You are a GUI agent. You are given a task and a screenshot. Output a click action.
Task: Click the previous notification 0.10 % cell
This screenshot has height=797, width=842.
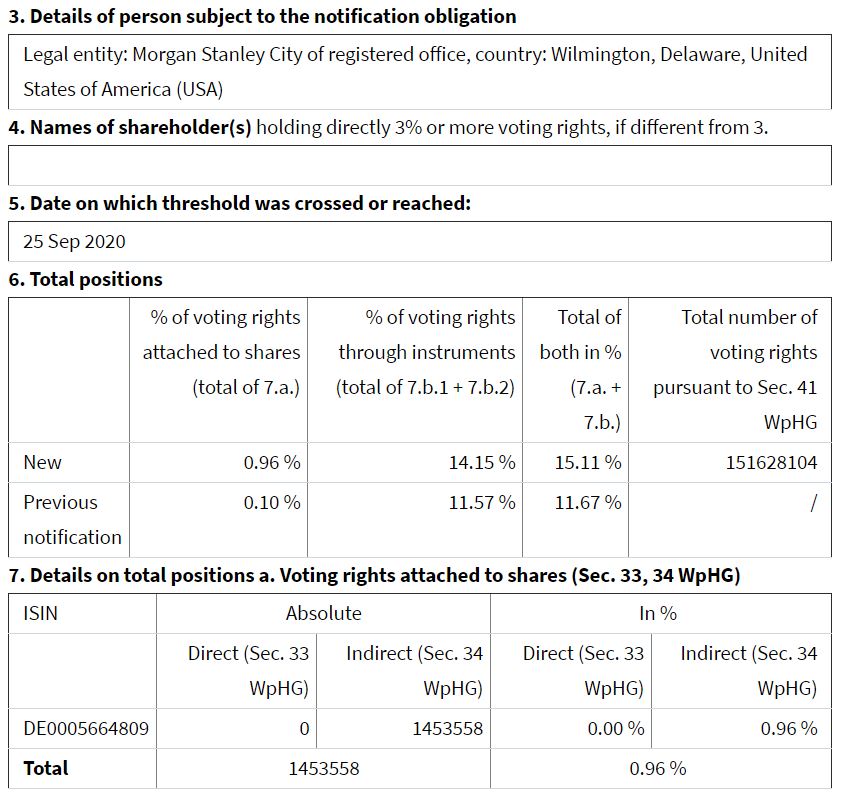pos(271,502)
